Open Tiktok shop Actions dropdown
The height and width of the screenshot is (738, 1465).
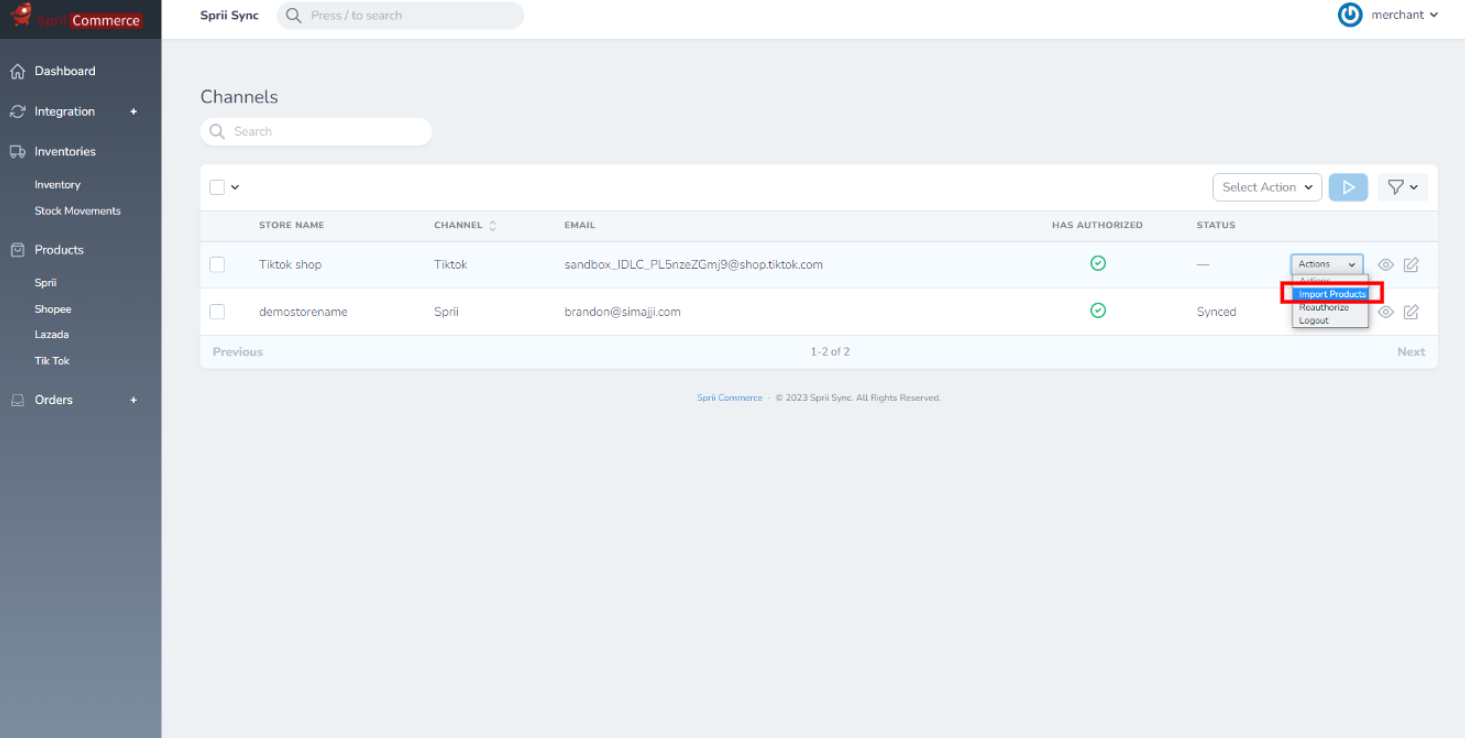[1327, 264]
